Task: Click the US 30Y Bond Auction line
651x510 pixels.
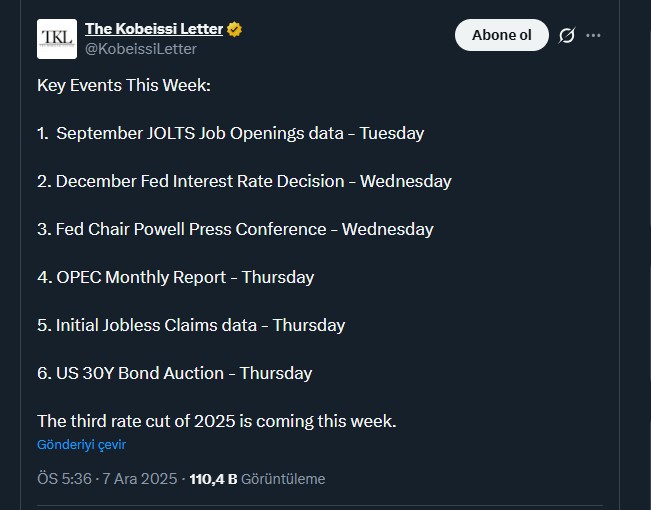Action: pos(175,373)
